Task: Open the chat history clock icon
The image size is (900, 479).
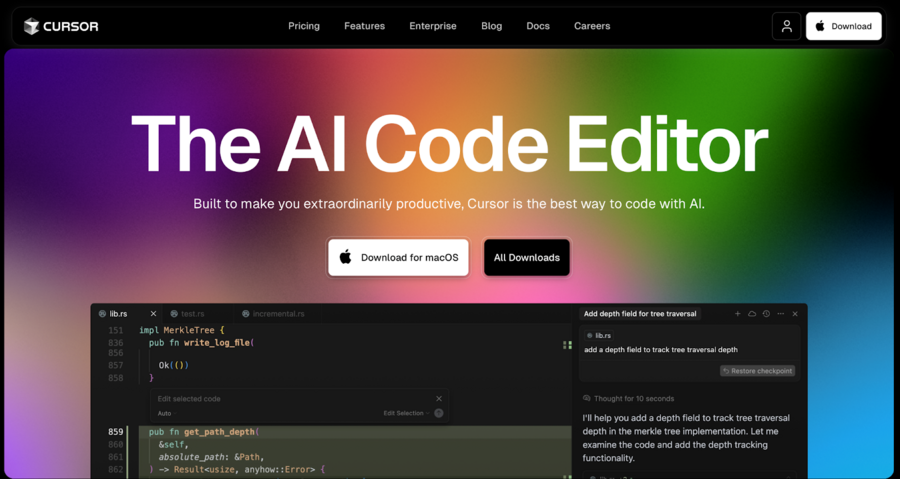Action: point(766,314)
